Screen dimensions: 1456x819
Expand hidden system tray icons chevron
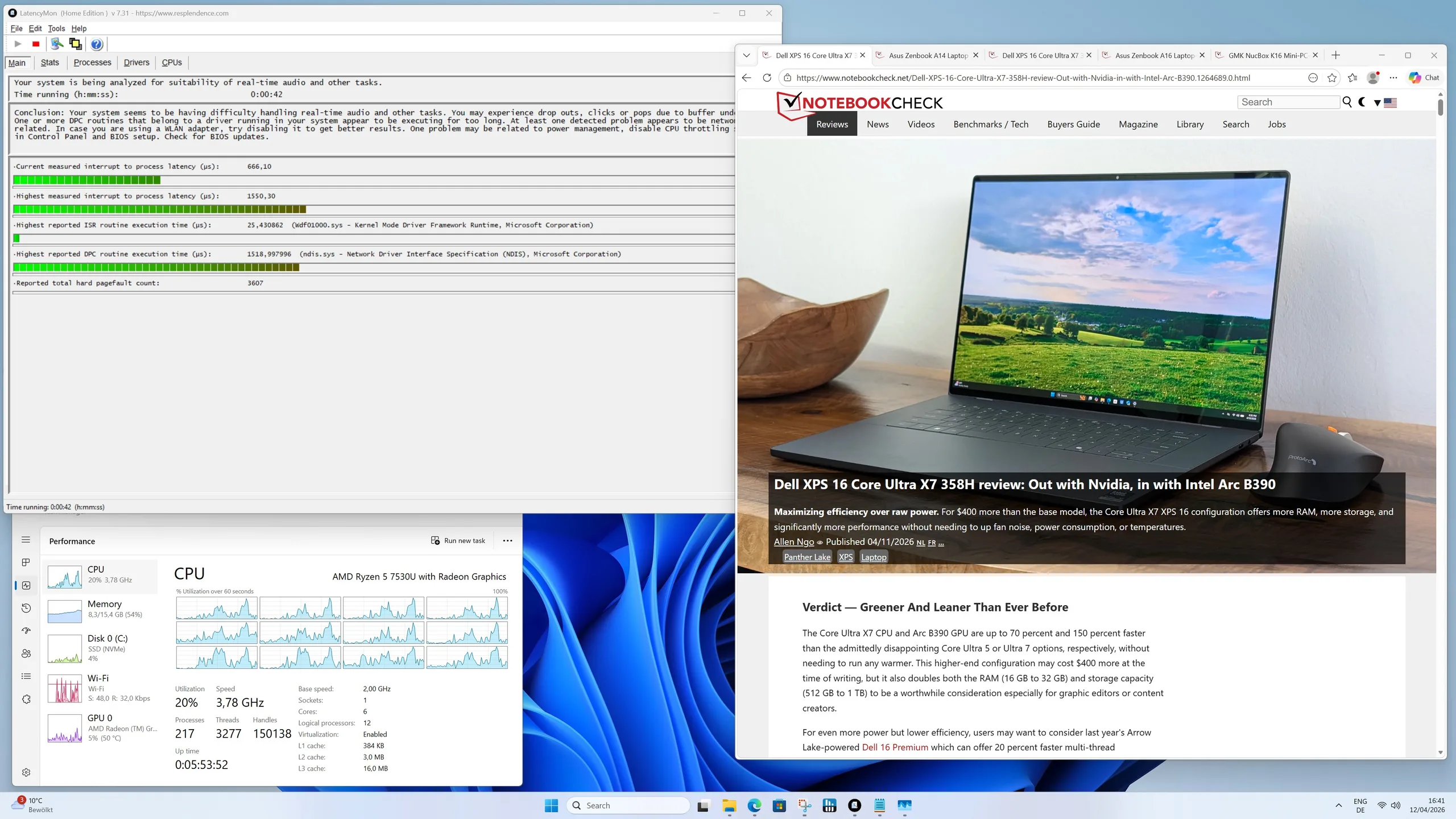[x=1338, y=805]
